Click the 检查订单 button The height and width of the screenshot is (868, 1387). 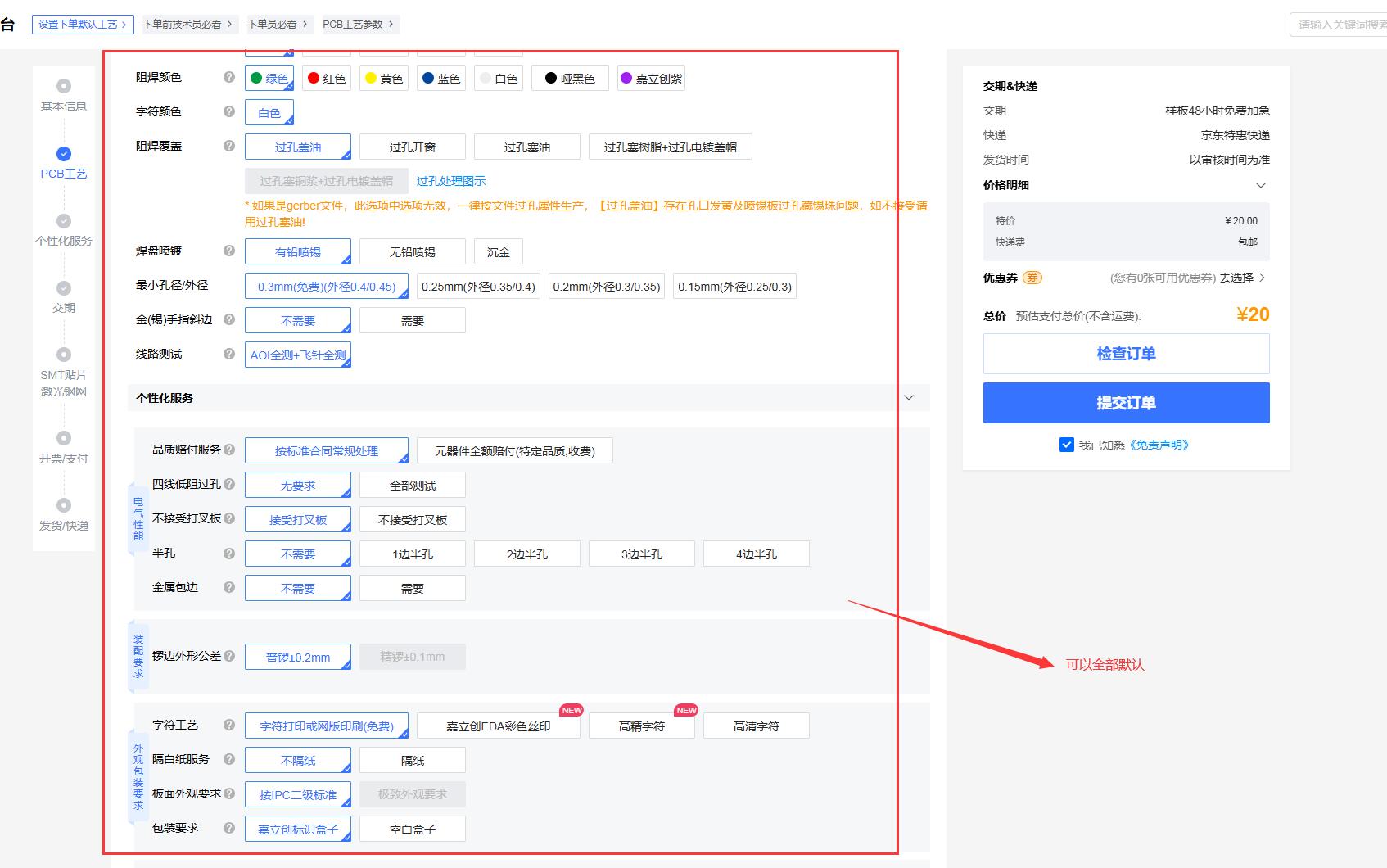tap(1126, 354)
